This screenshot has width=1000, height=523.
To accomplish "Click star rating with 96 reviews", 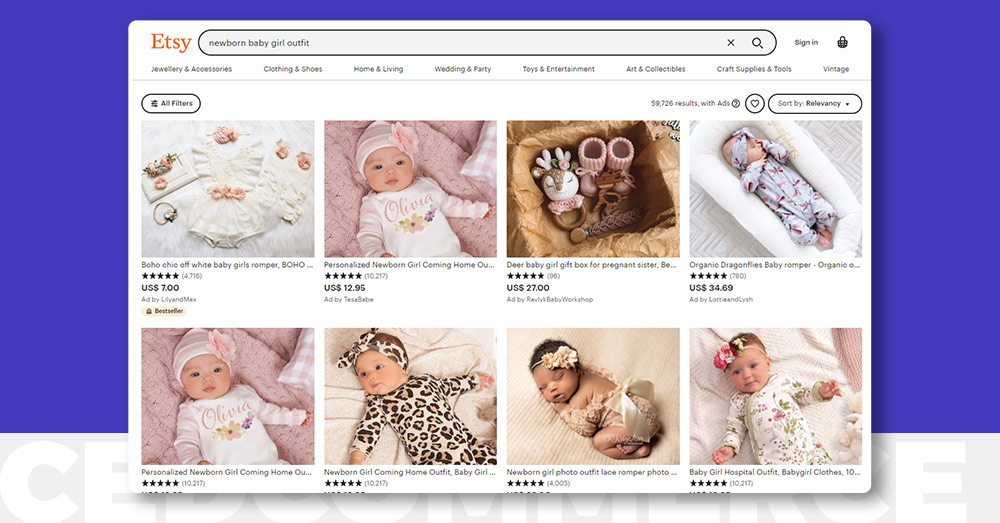I will coord(533,276).
